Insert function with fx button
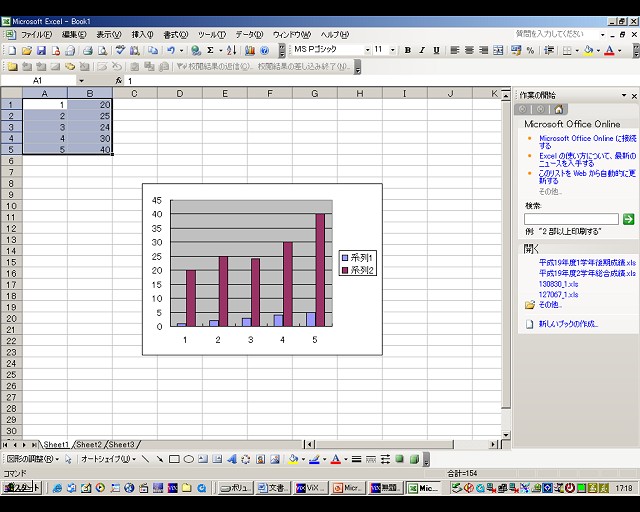Viewport: 640px width, 512px height. tap(118, 80)
